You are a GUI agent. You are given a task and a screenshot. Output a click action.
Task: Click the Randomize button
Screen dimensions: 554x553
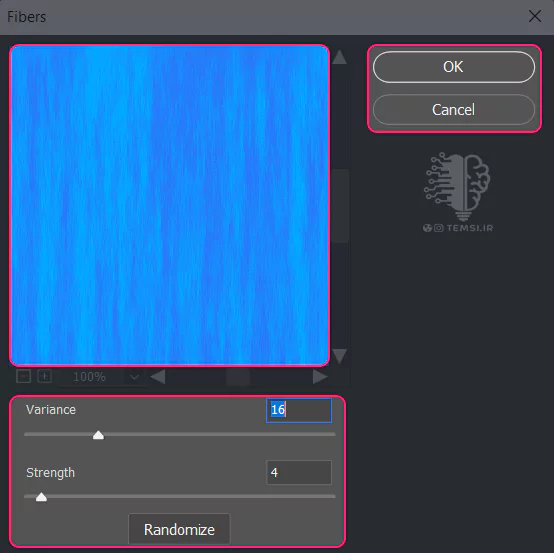pyautogui.click(x=179, y=529)
